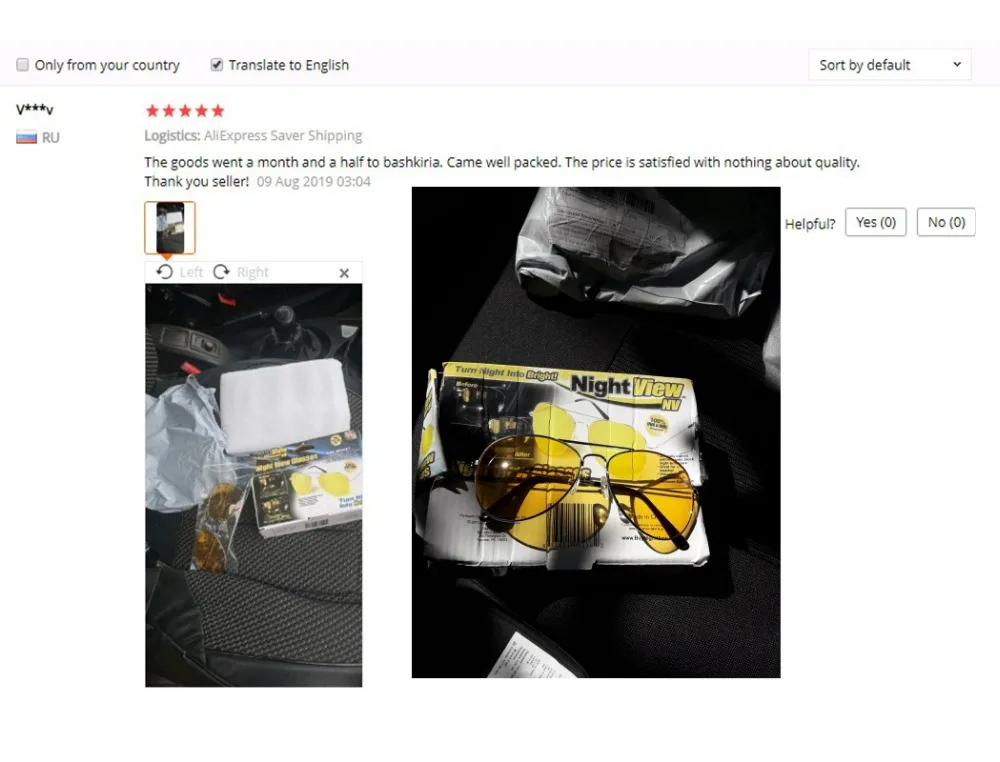Open the Sort by default dropdown

pyautogui.click(x=890, y=65)
